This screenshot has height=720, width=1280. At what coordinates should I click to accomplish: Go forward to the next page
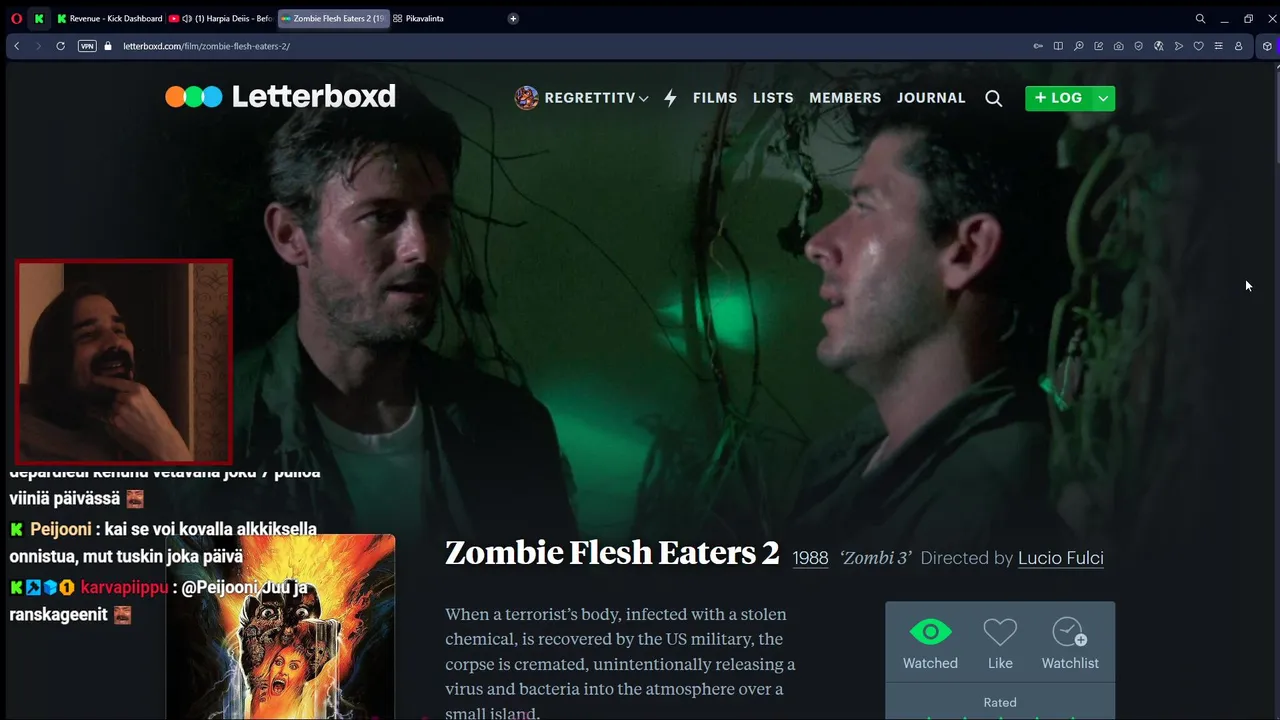pos(38,46)
